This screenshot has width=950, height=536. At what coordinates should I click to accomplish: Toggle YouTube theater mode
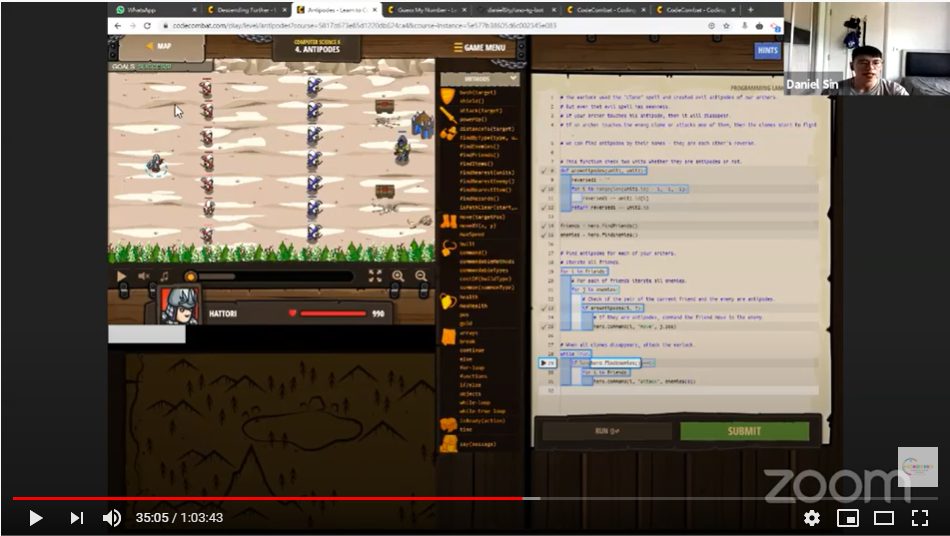[883, 518]
